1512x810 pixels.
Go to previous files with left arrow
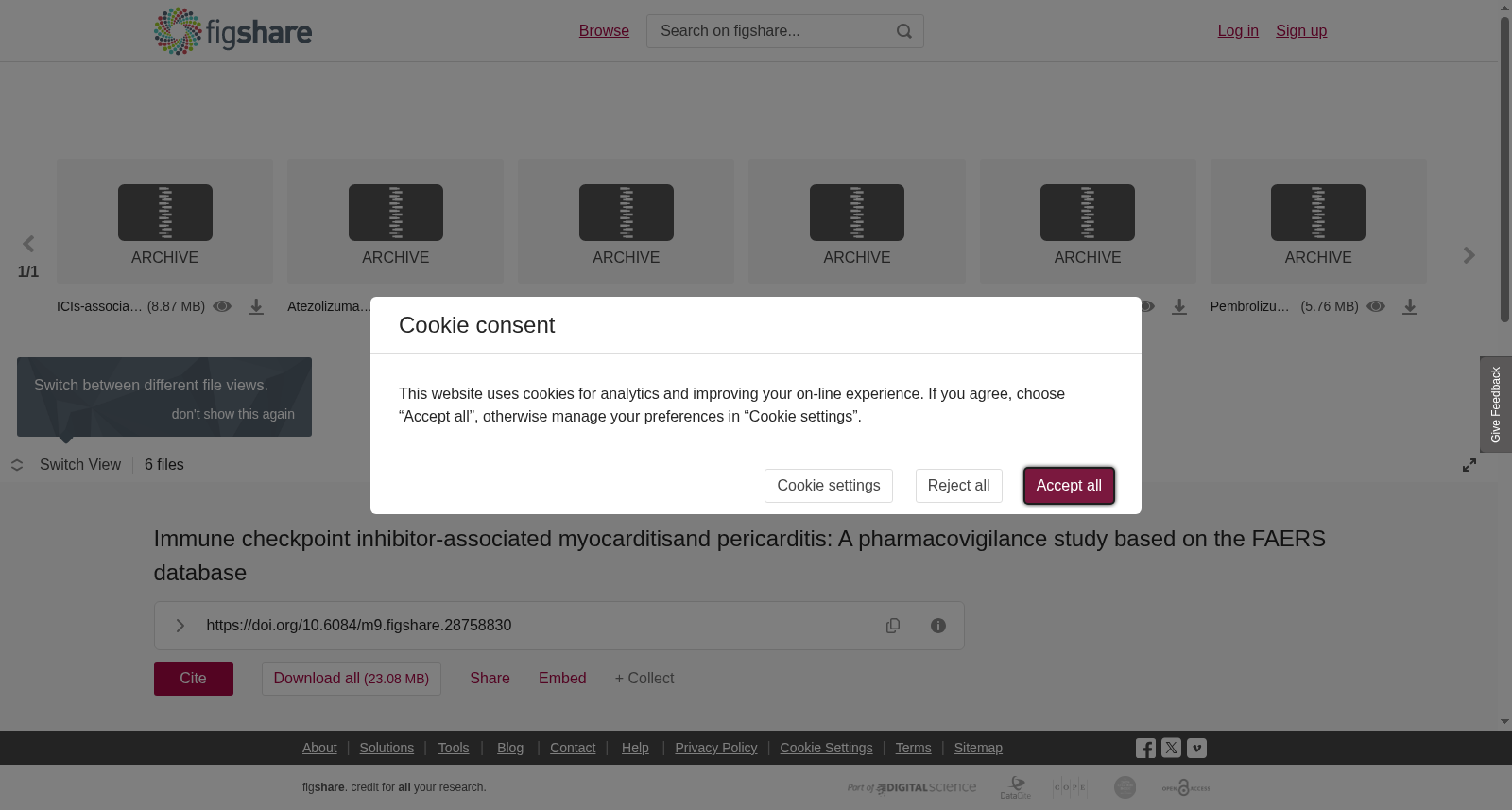click(x=28, y=244)
